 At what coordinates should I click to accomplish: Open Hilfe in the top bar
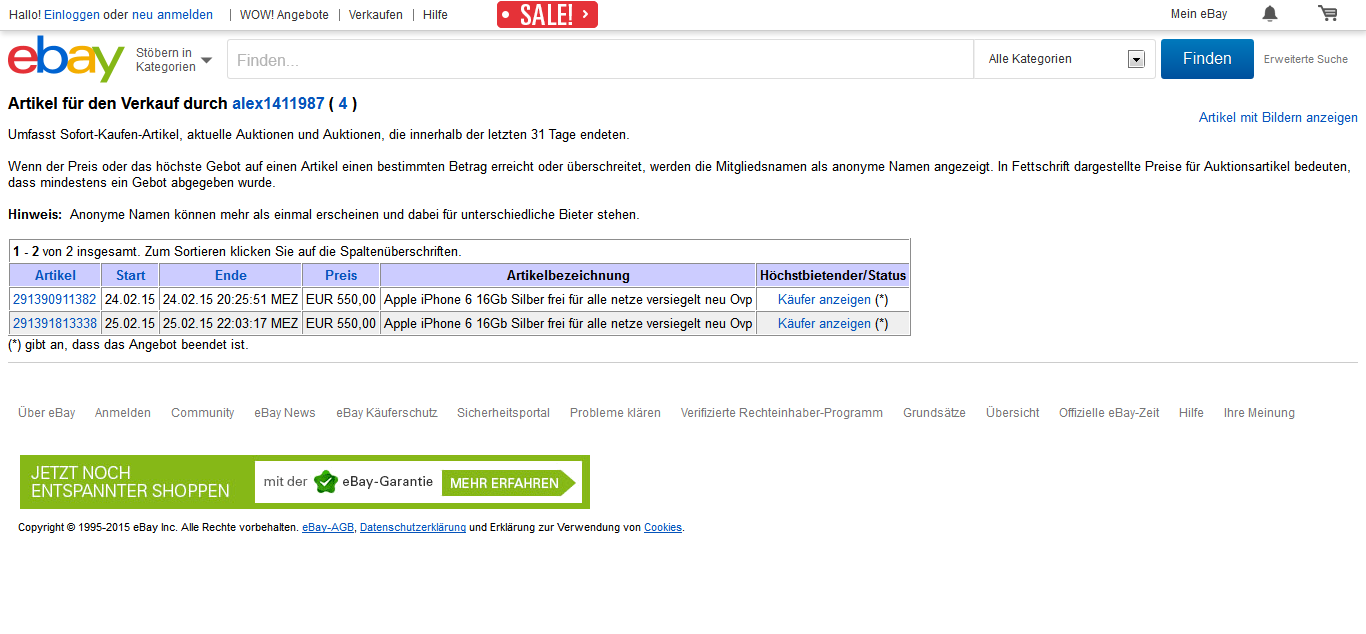(x=435, y=15)
